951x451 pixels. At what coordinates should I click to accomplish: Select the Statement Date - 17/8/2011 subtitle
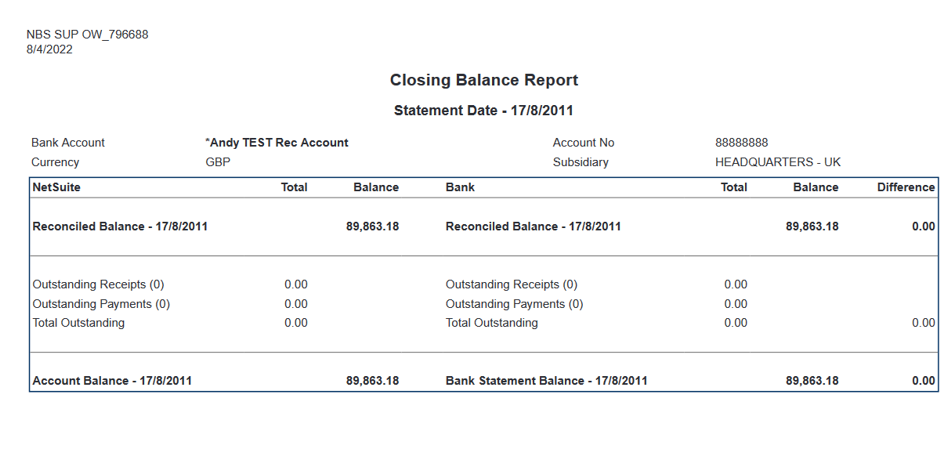pos(483,111)
